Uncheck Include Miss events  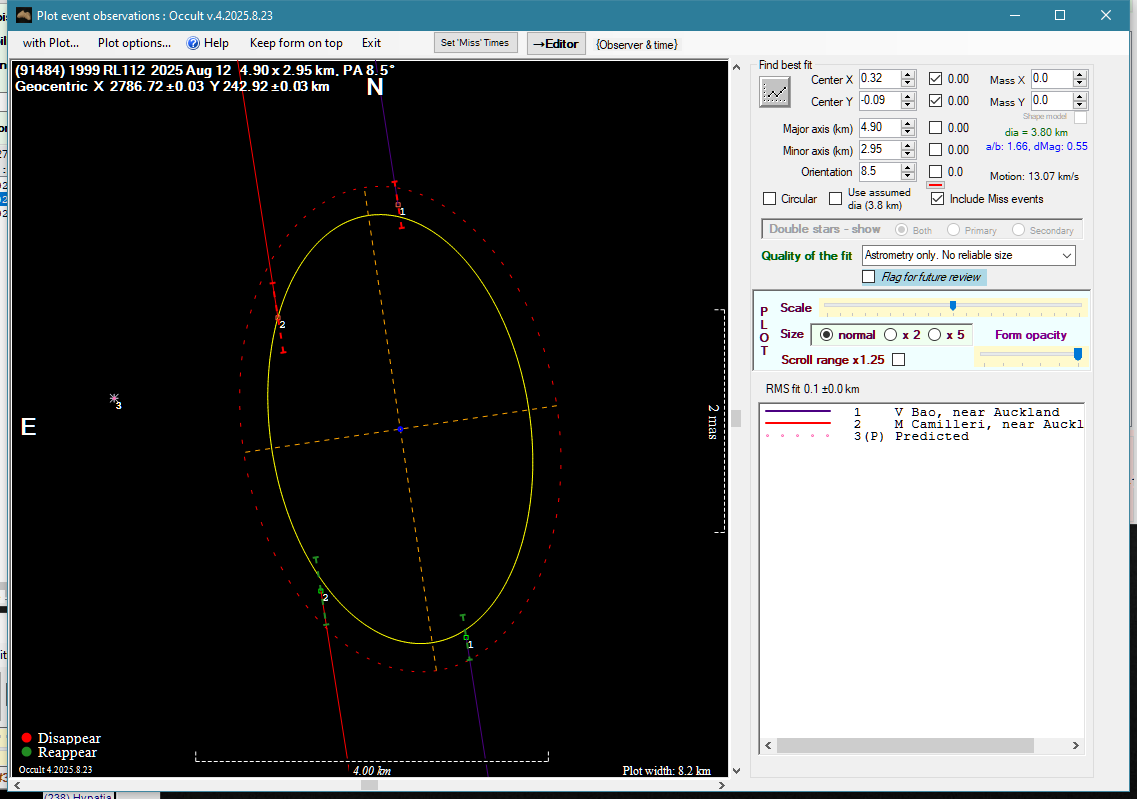point(937,199)
